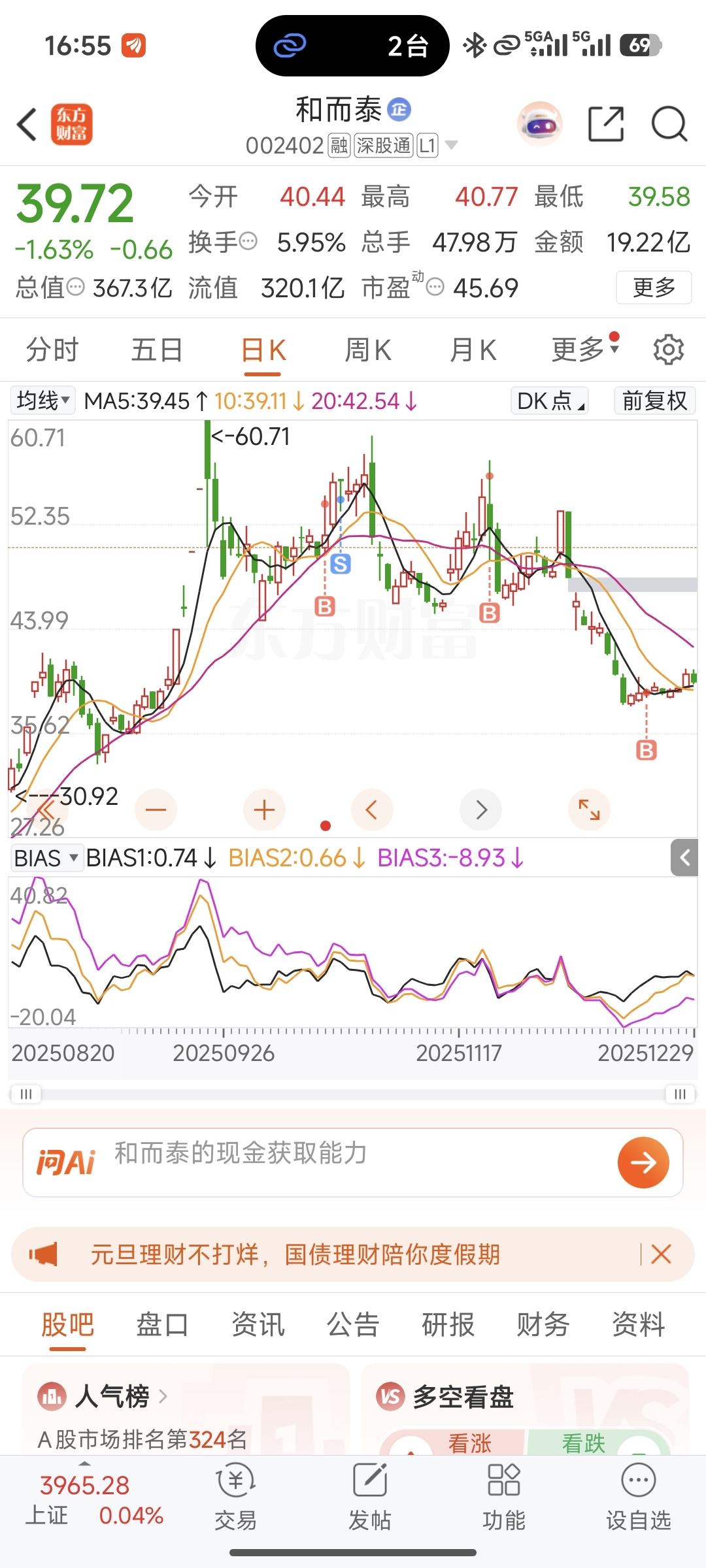Tap the Bluetooth status icon

(x=475, y=46)
